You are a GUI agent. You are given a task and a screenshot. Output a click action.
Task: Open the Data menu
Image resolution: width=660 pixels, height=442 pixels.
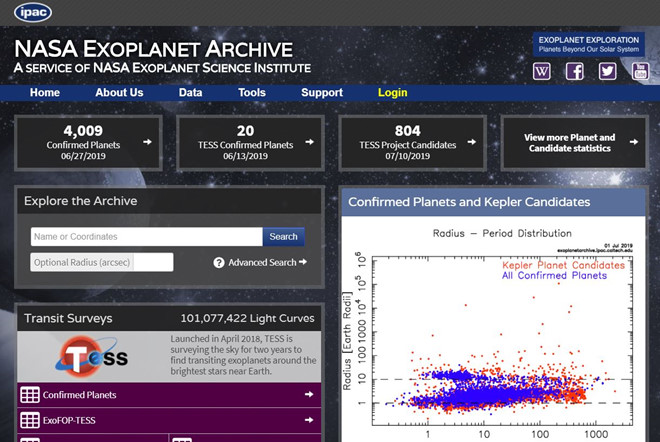click(x=190, y=93)
